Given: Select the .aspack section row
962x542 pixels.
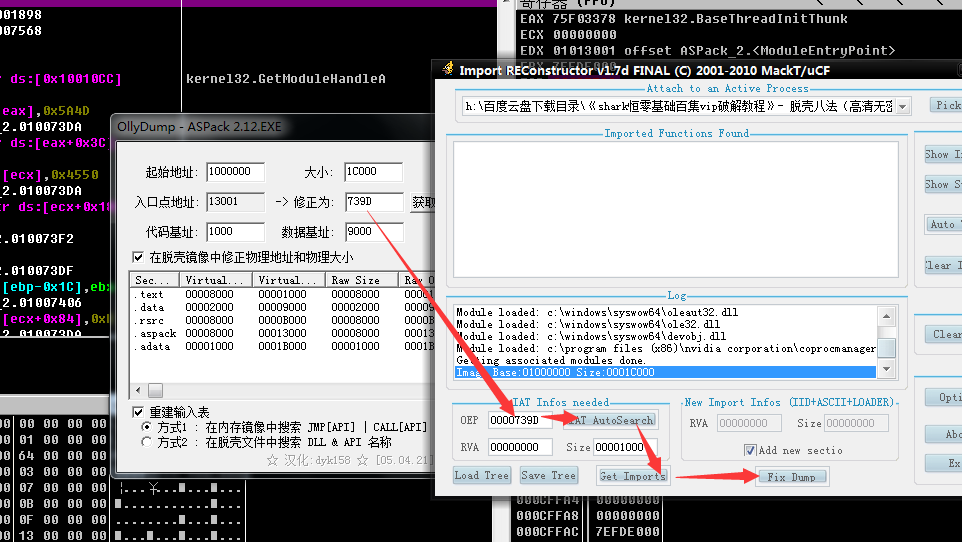Looking at the screenshot, I should pos(155,333).
